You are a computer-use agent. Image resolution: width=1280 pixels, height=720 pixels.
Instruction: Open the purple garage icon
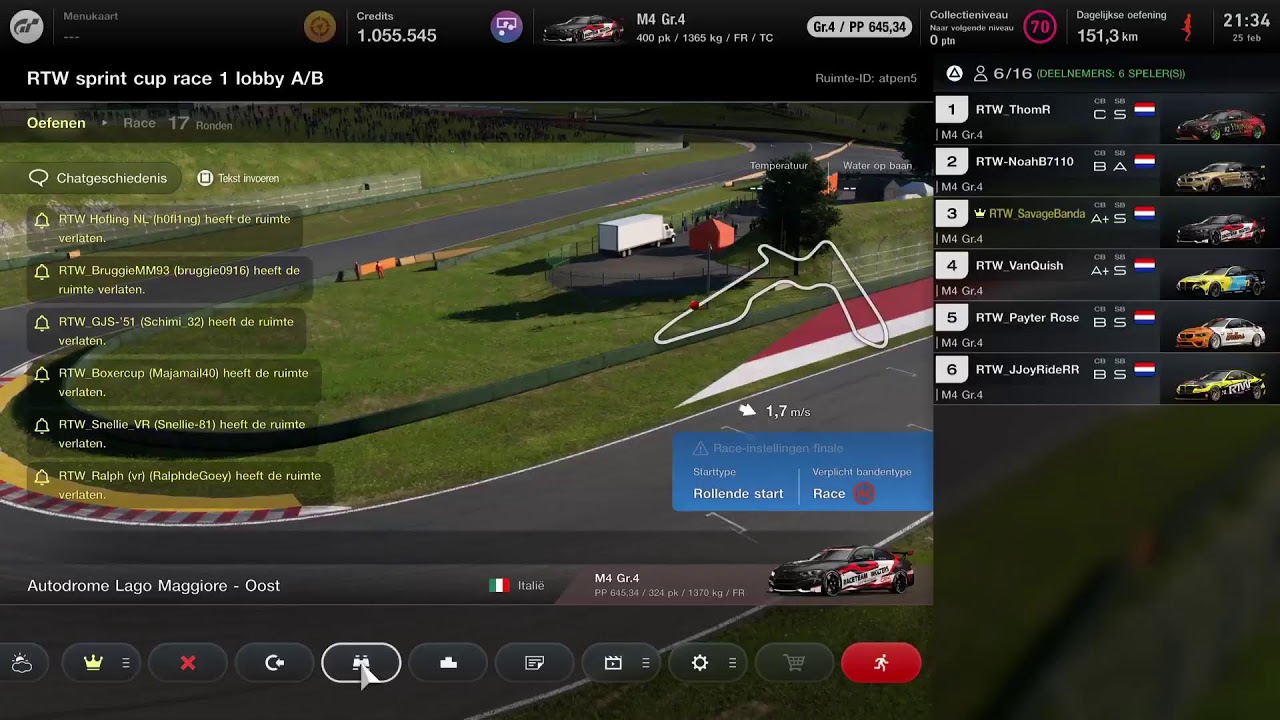click(x=507, y=27)
